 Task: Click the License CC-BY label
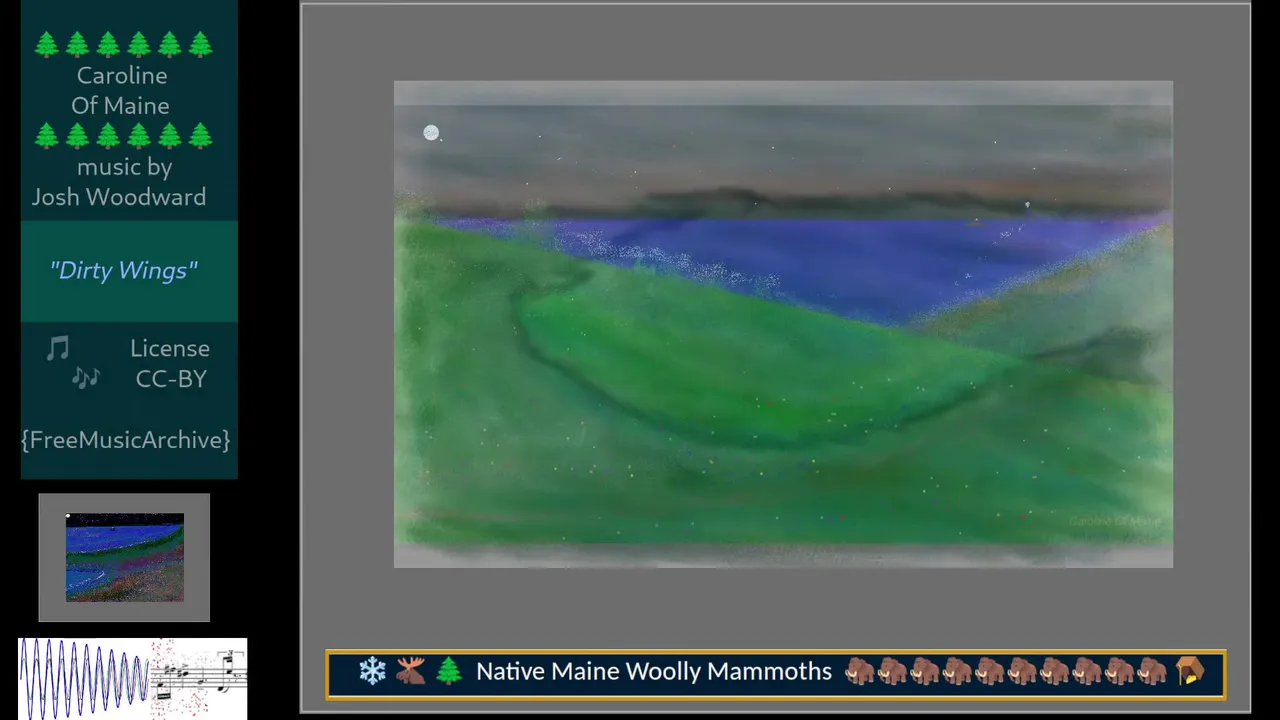pos(170,363)
